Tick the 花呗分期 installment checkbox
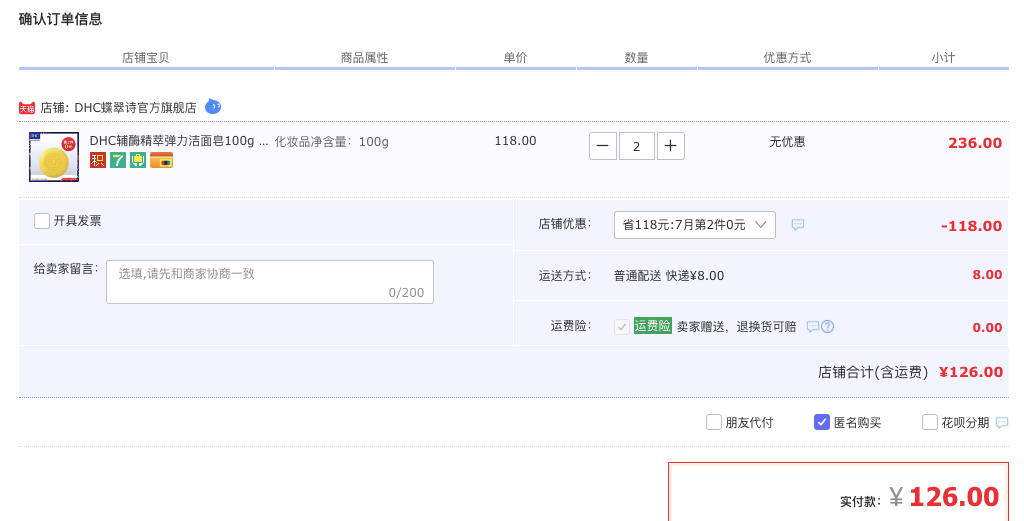Image resolution: width=1024 pixels, height=521 pixels. (930, 422)
